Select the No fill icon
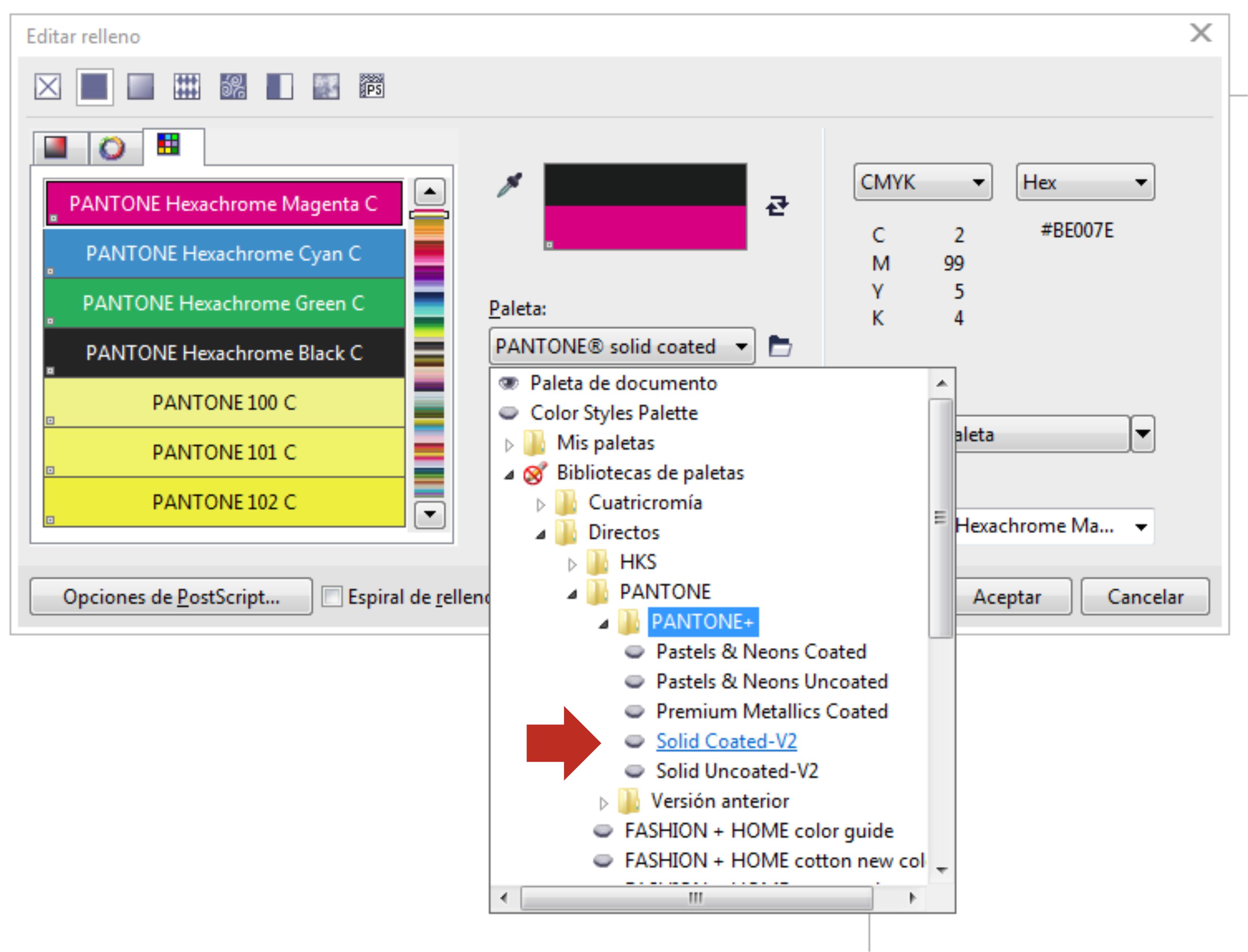The width and height of the screenshot is (1248, 952). (x=48, y=87)
